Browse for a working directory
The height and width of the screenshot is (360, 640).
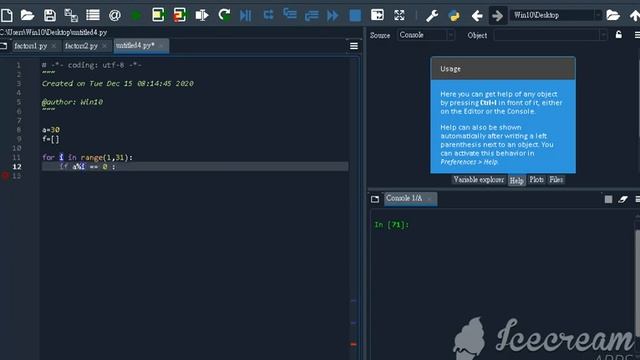[x=613, y=16]
